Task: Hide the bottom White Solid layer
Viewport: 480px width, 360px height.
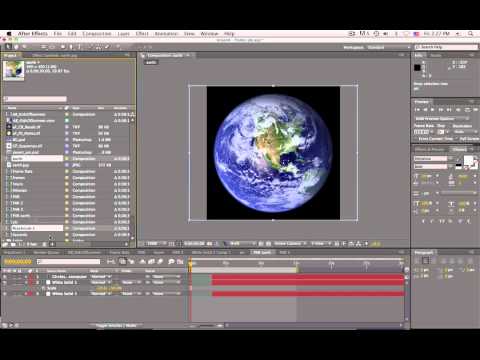Action: coord(5,294)
